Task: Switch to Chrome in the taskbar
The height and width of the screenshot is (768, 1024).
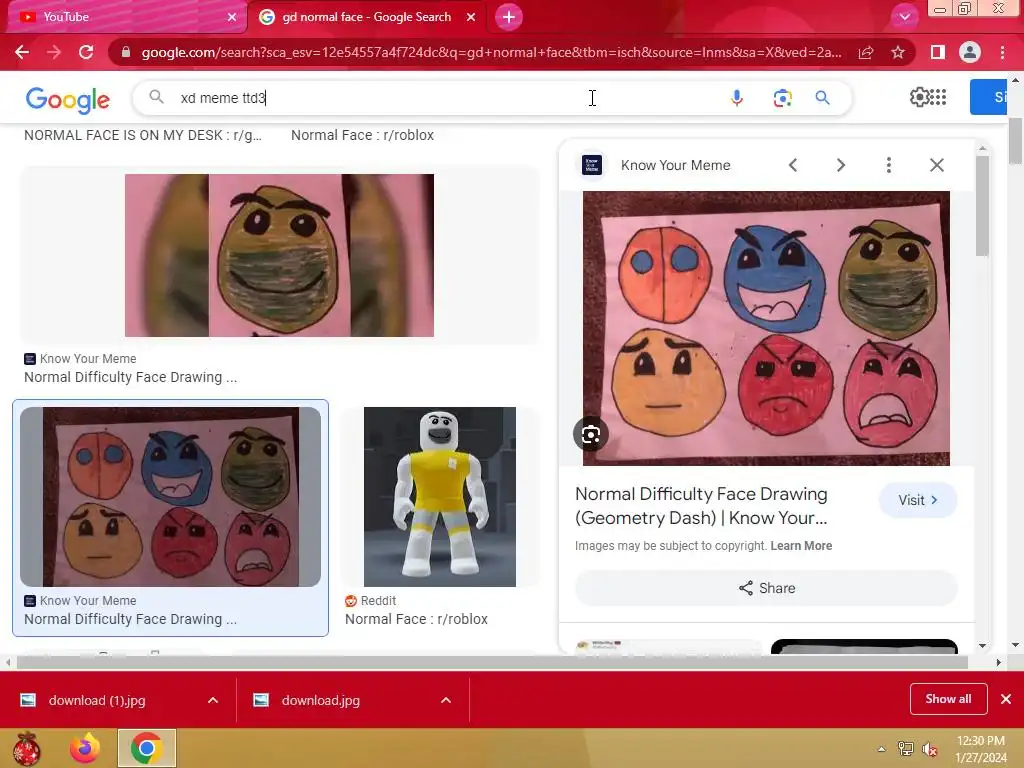Action: [147, 748]
